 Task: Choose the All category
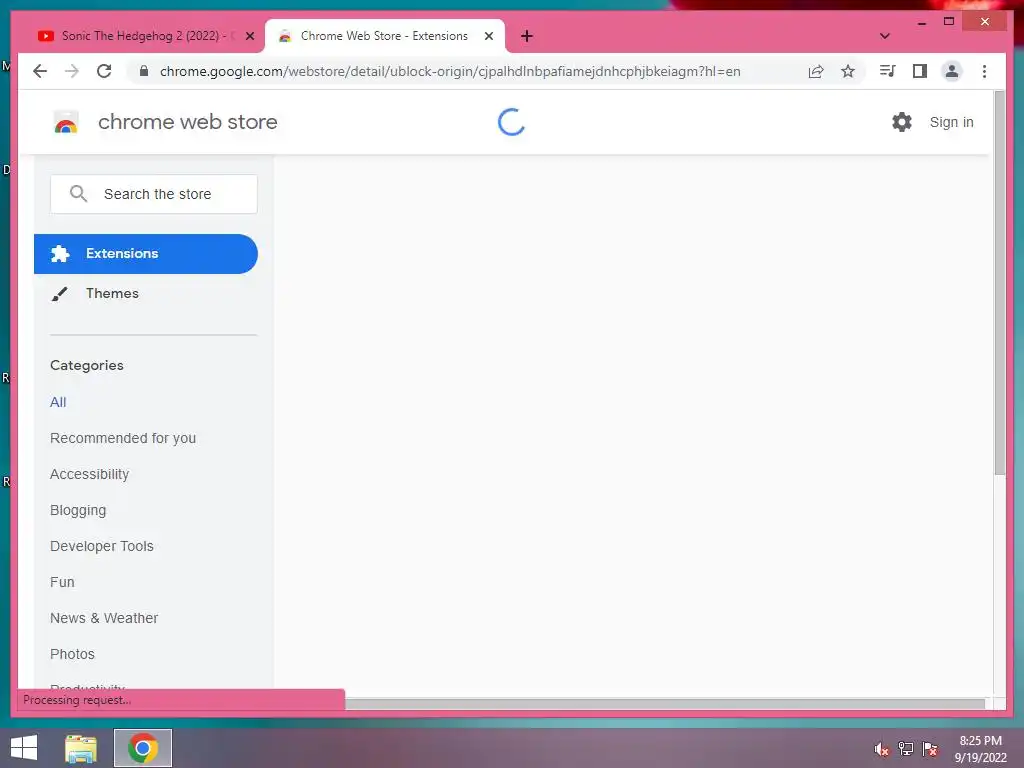(x=58, y=402)
